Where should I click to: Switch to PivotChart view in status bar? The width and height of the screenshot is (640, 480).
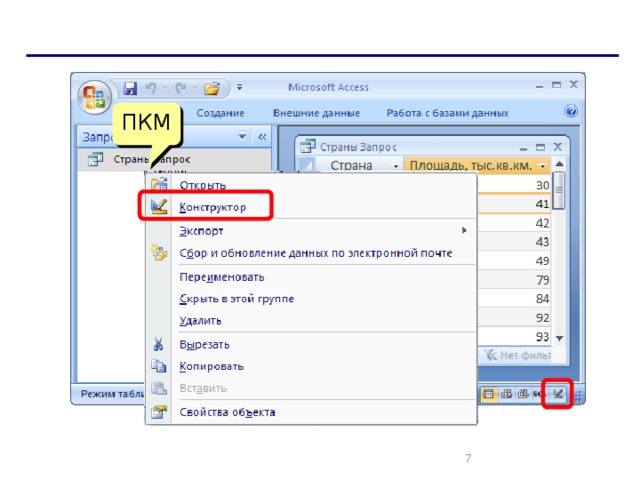pyautogui.click(x=523, y=394)
